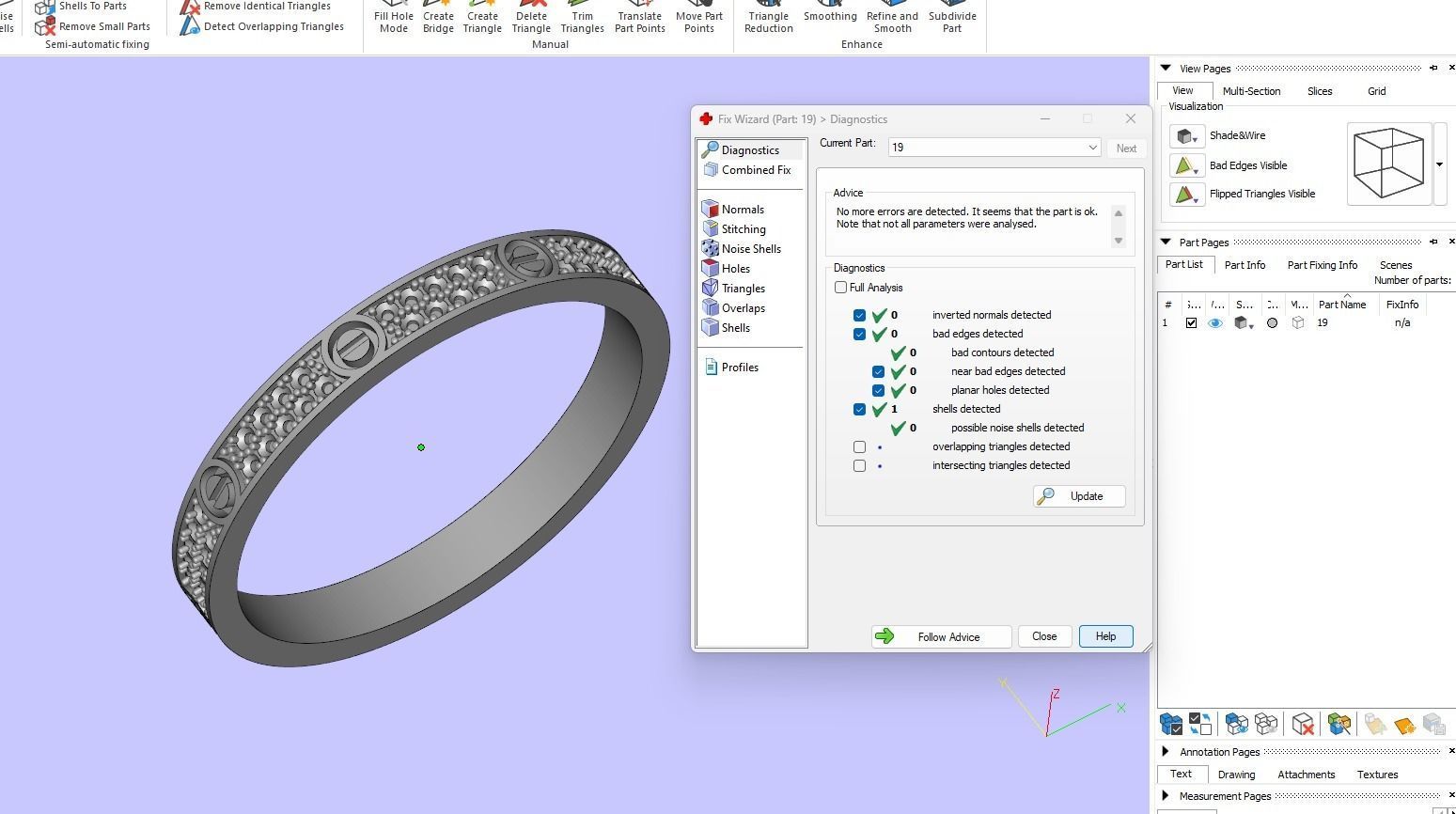The width and height of the screenshot is (1456, 814).
Task: Open the Triangles fixing page
Action: [x=733, y=289]
